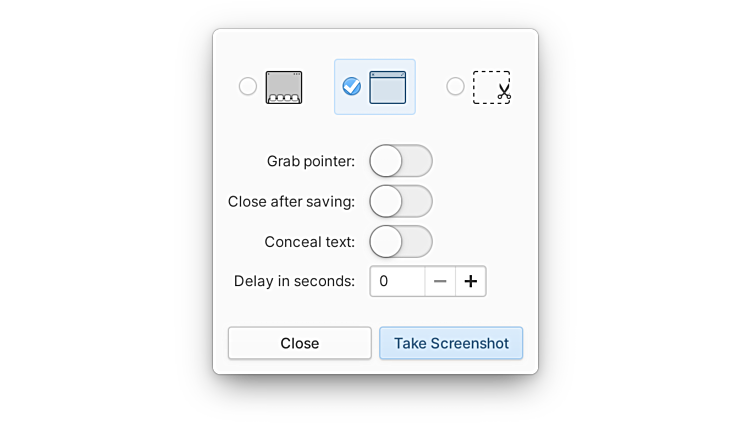This screenshot has width=752, height=423.
Task: Click the scissors on the area-selection icon
Action: click(504, 93)
